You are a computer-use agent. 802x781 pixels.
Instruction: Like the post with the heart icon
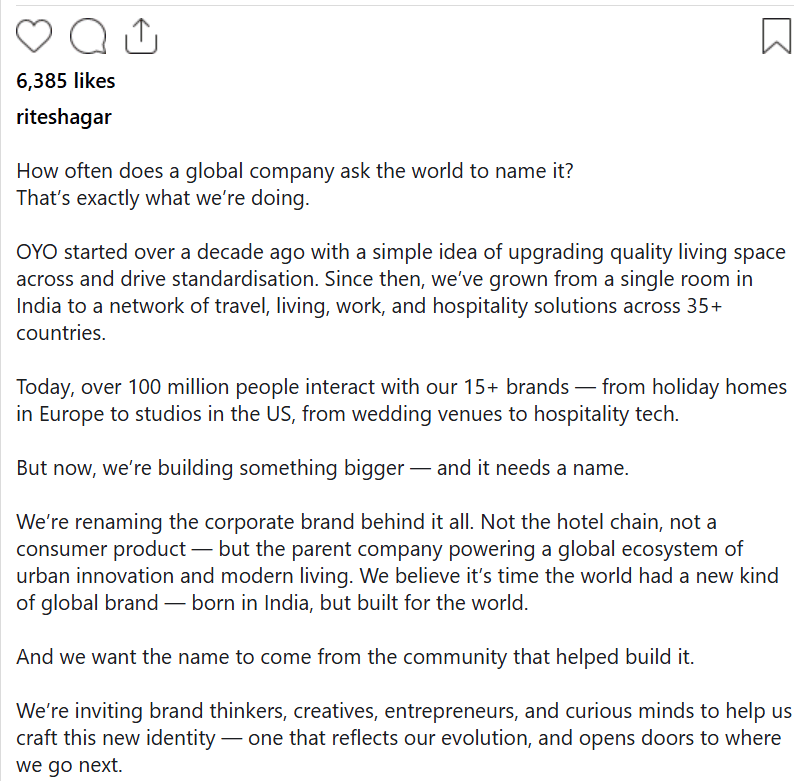pyautogui.click(x=34, y=36)
